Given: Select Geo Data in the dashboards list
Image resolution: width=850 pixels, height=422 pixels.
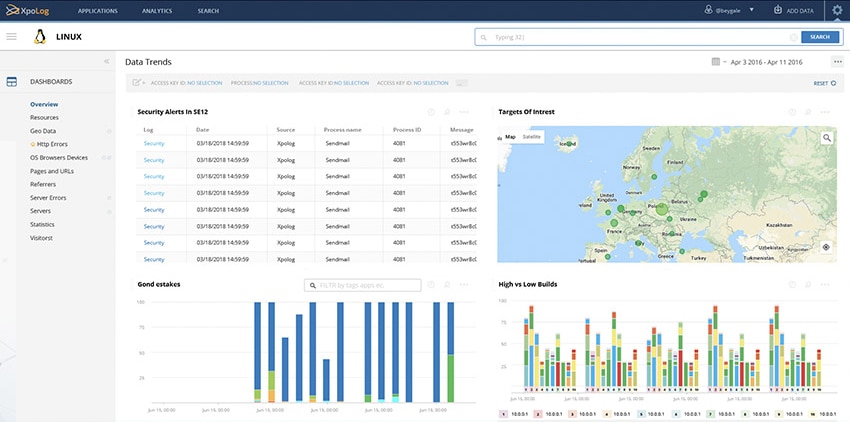Looking at the screenshot, I should [43, 131].
